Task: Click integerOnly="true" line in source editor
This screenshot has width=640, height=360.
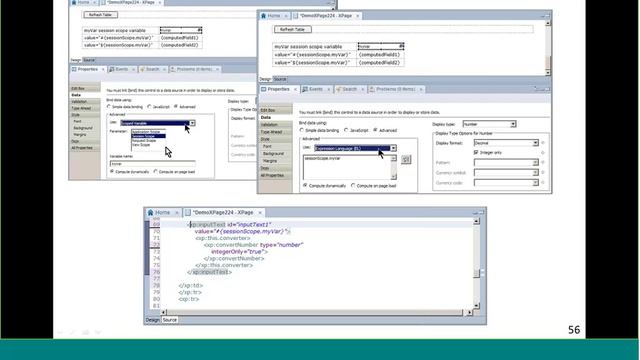Action: (x=240, y=252)
